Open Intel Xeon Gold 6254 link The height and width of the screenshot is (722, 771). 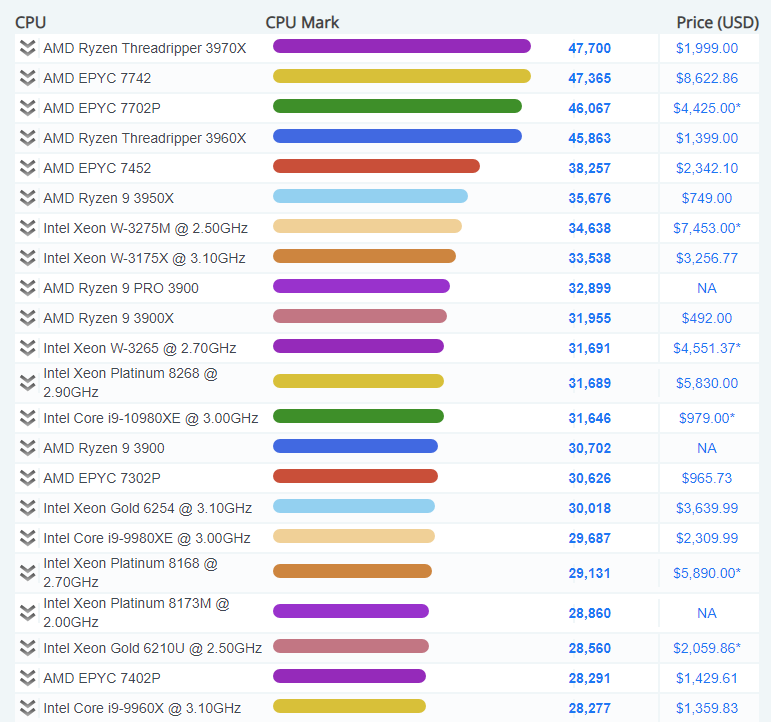(x=148, y=508)
